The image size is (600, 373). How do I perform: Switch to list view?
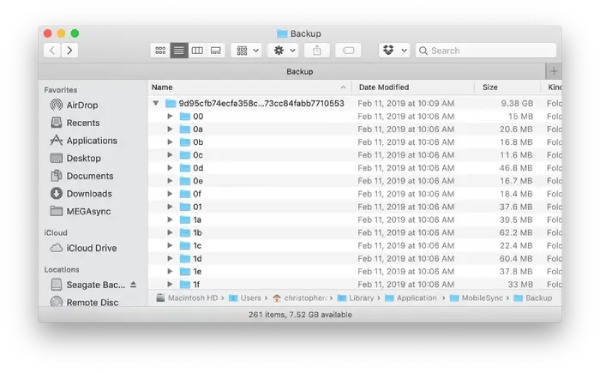[179, 50]
